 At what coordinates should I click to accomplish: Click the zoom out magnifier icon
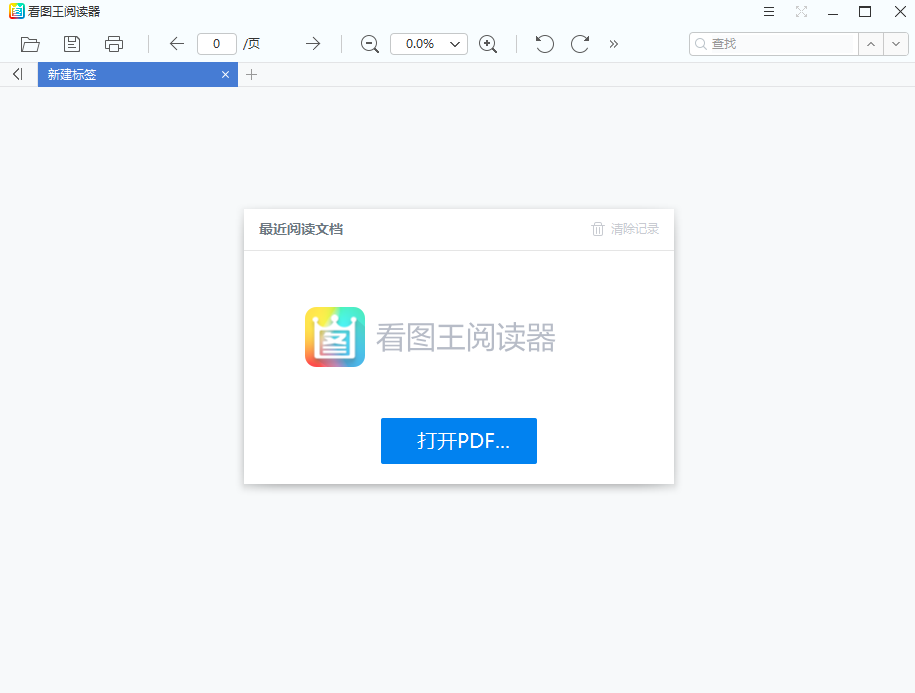[370, 44]
